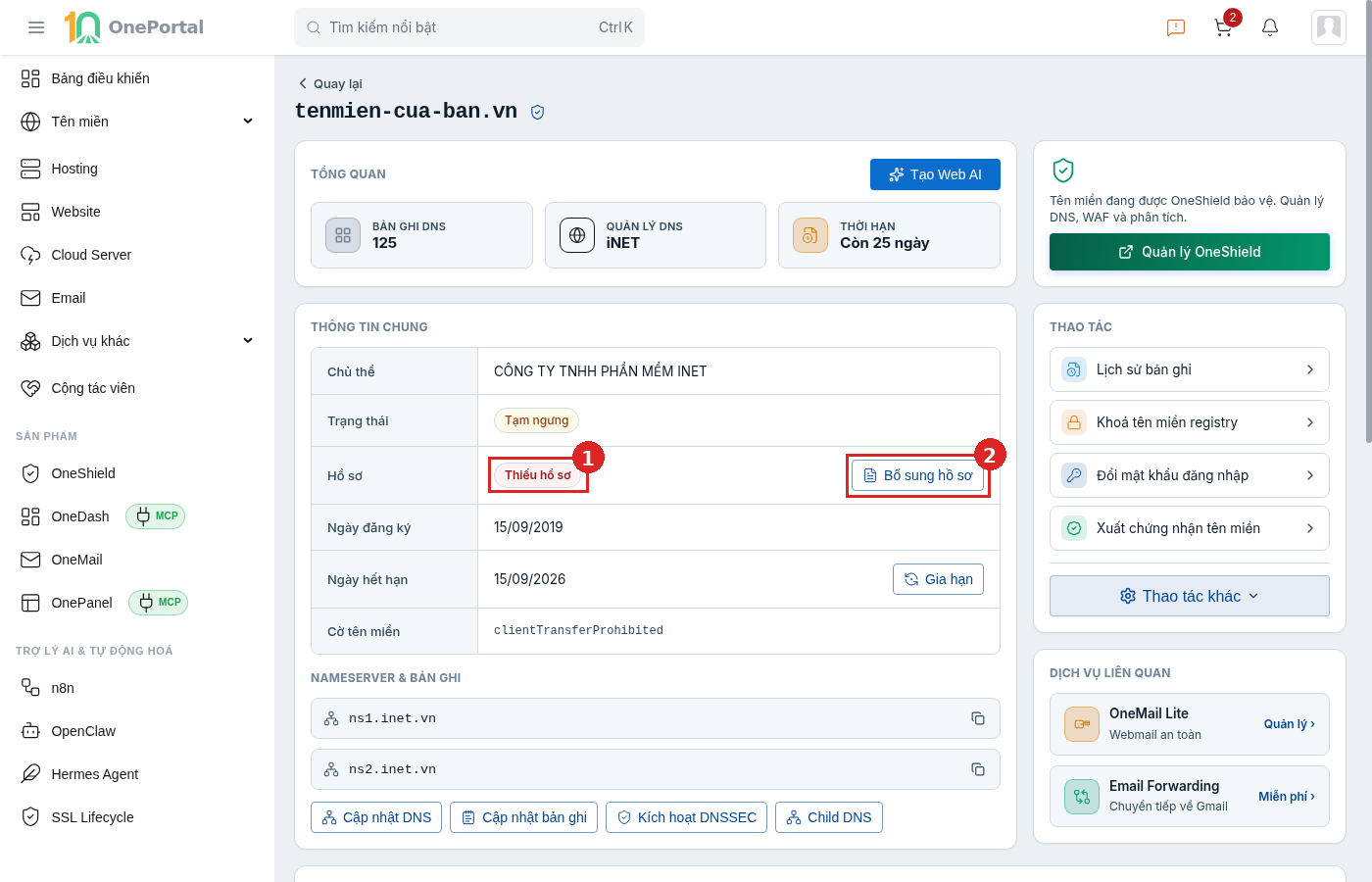Click the OneMail Lite service icon
The width and height of the screenshot is (1372, 882).
pos(1082,724)
